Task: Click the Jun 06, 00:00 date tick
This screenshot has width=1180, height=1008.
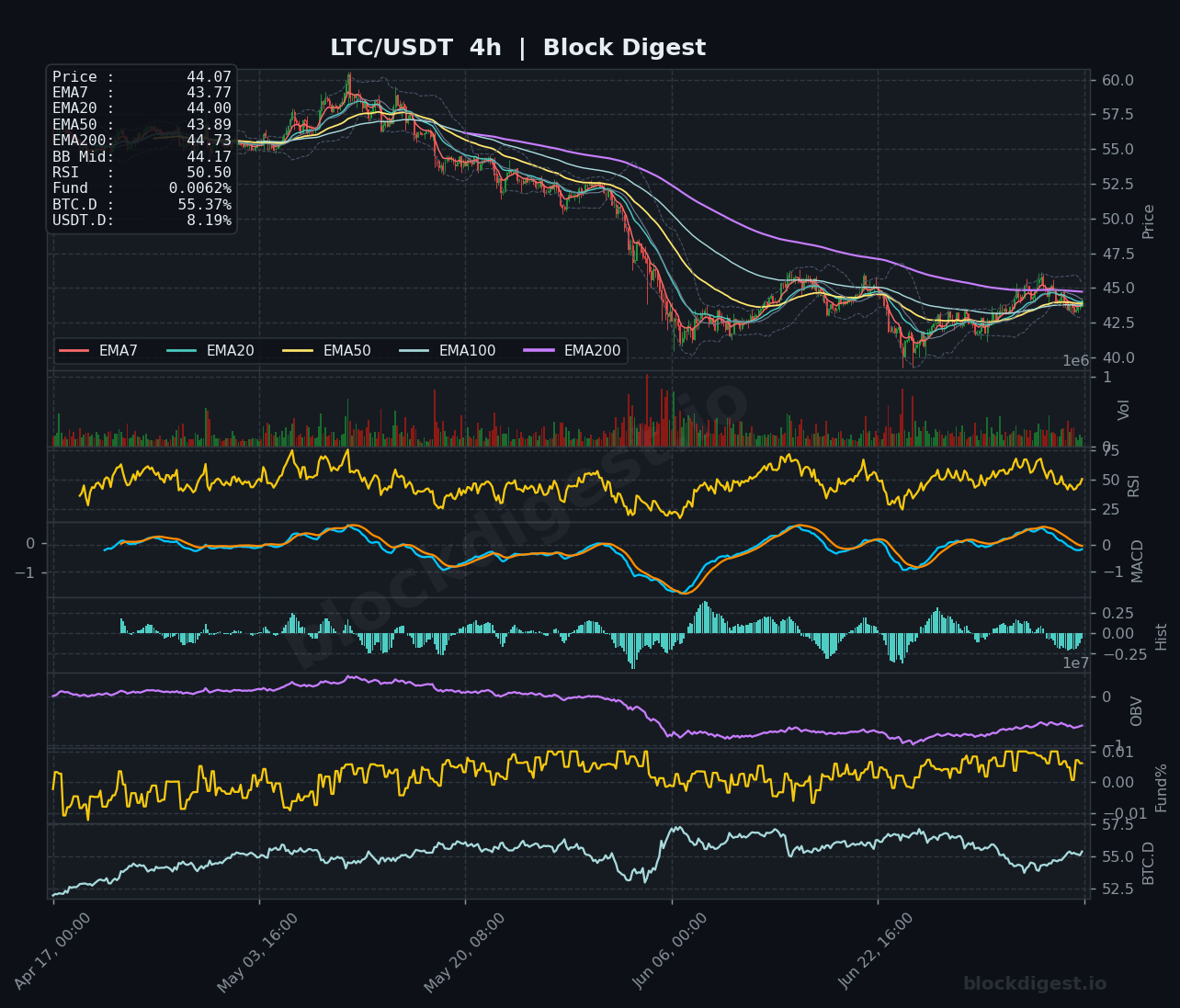Action: tap(671, 951)
